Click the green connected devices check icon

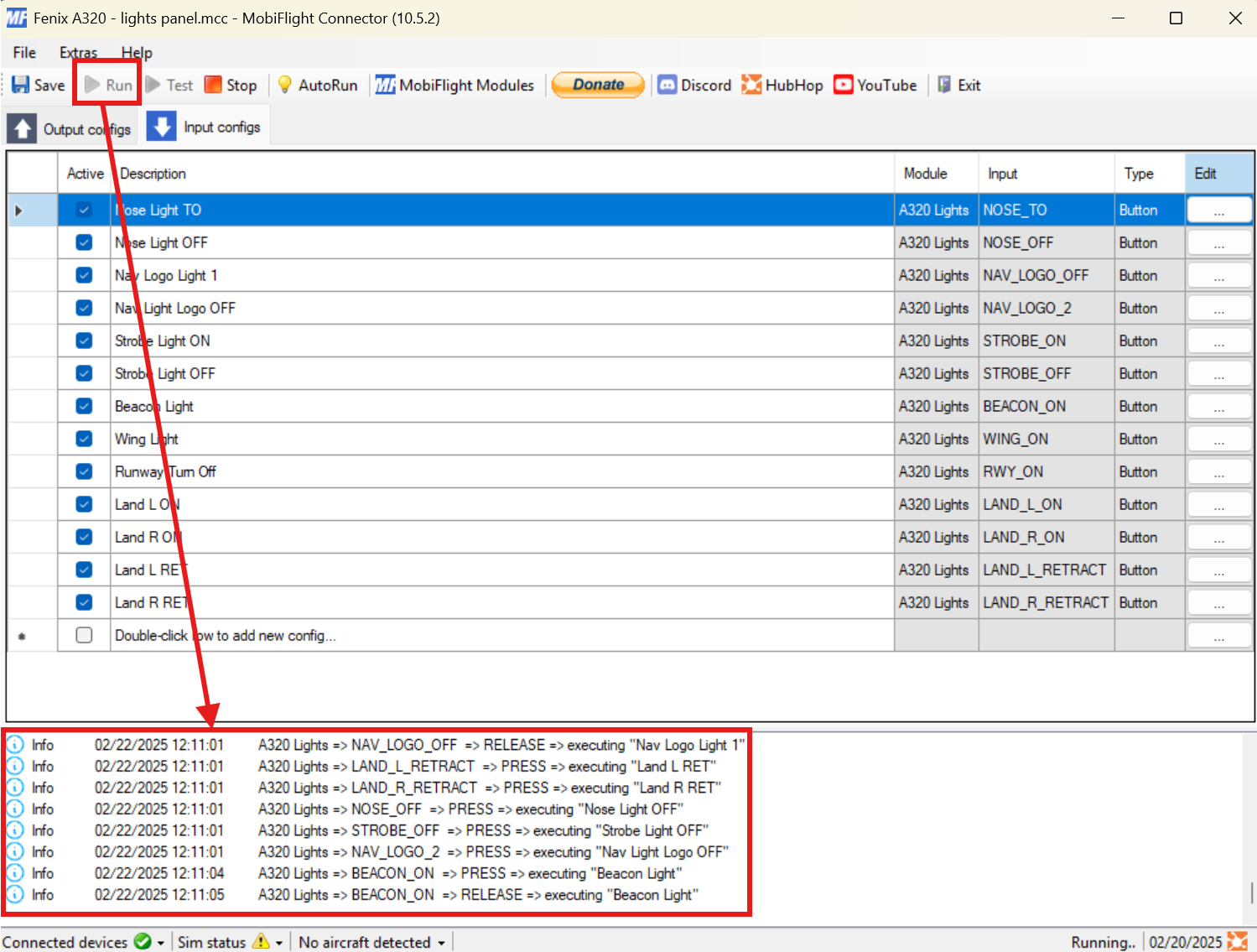coord(143,942)
